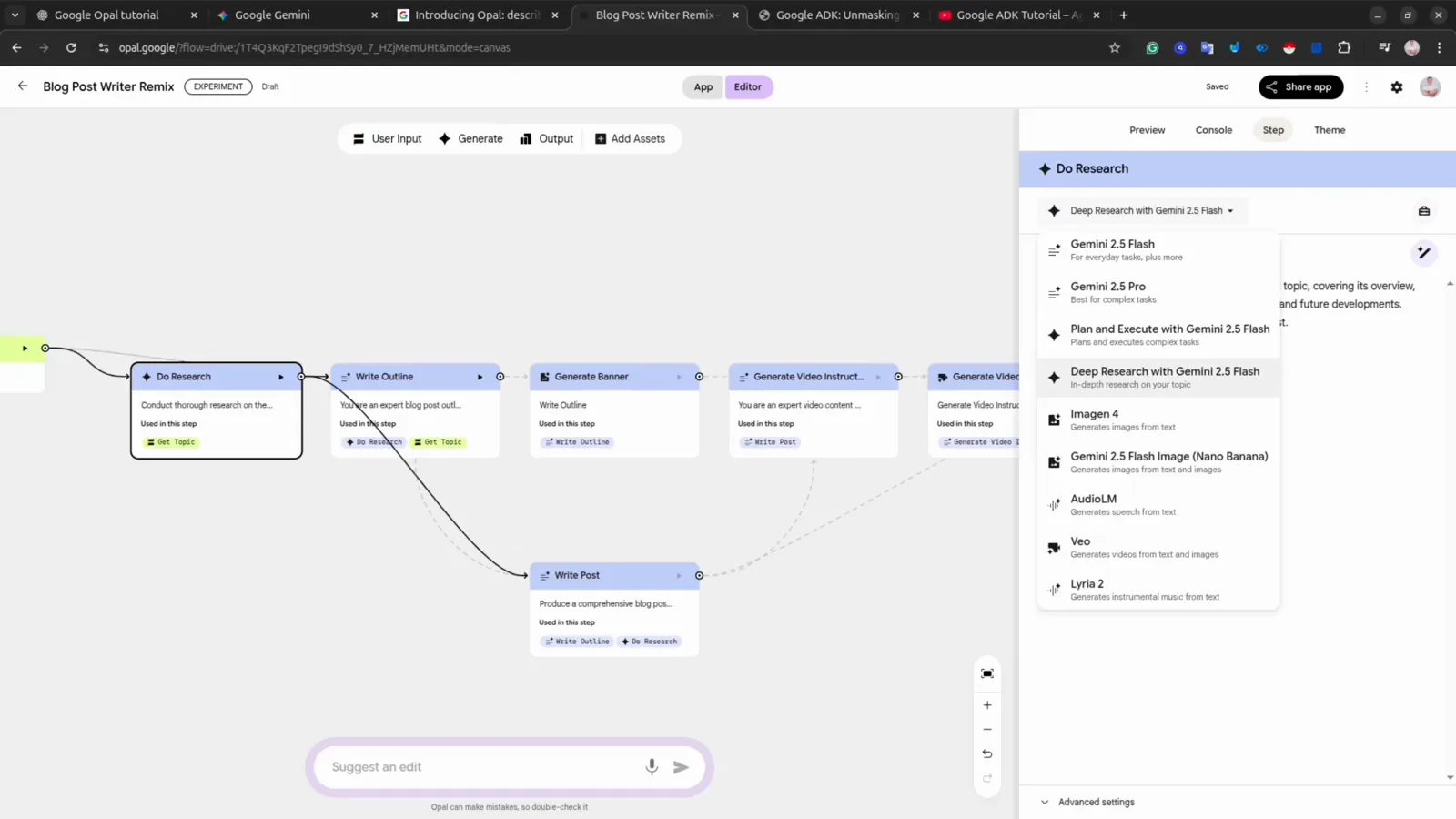Add an Output step
The height and width of the screenshot is (819, 1456).
click(x=546, y=139)
